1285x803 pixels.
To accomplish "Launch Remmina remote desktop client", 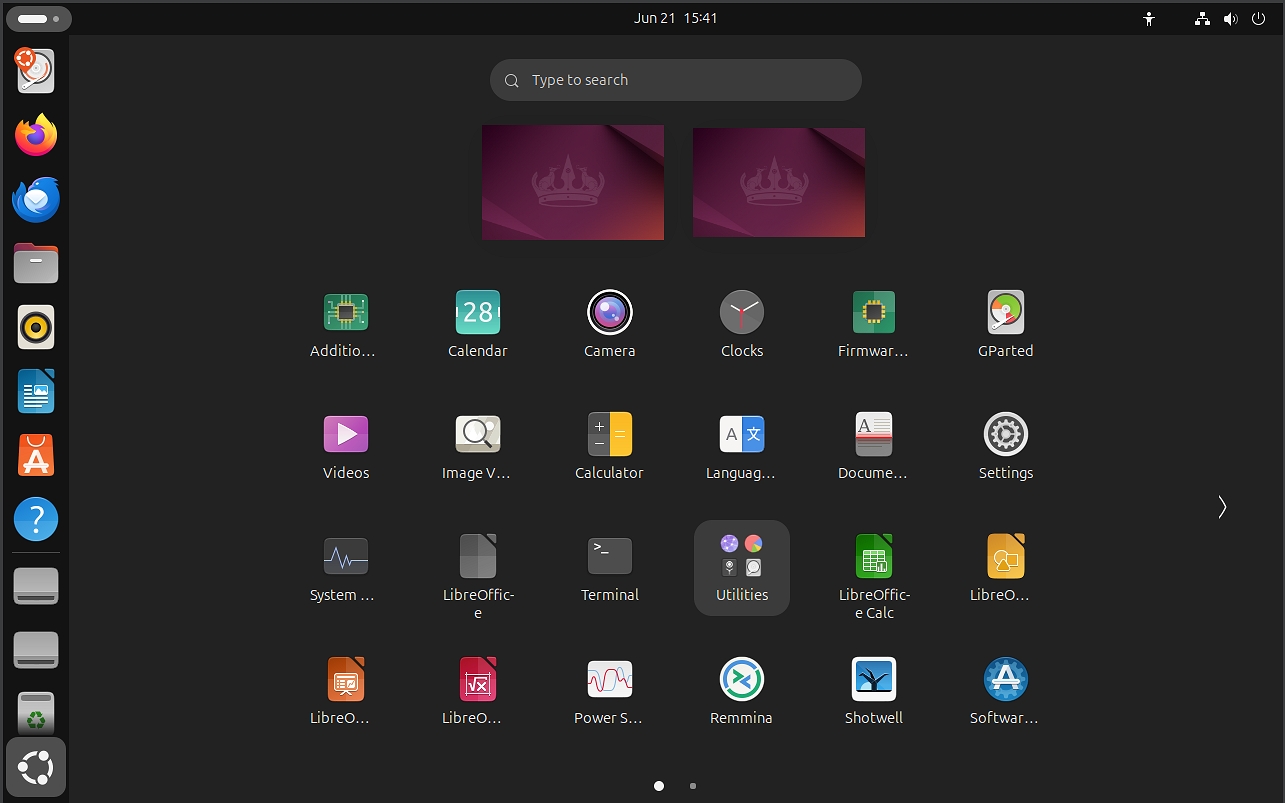I will tap(741, 680).
